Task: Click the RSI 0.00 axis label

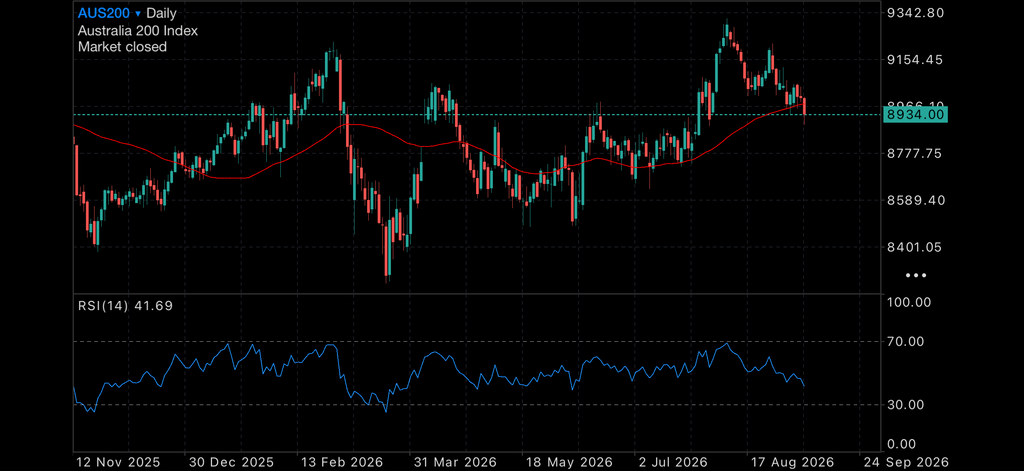Action: [902, 445]
